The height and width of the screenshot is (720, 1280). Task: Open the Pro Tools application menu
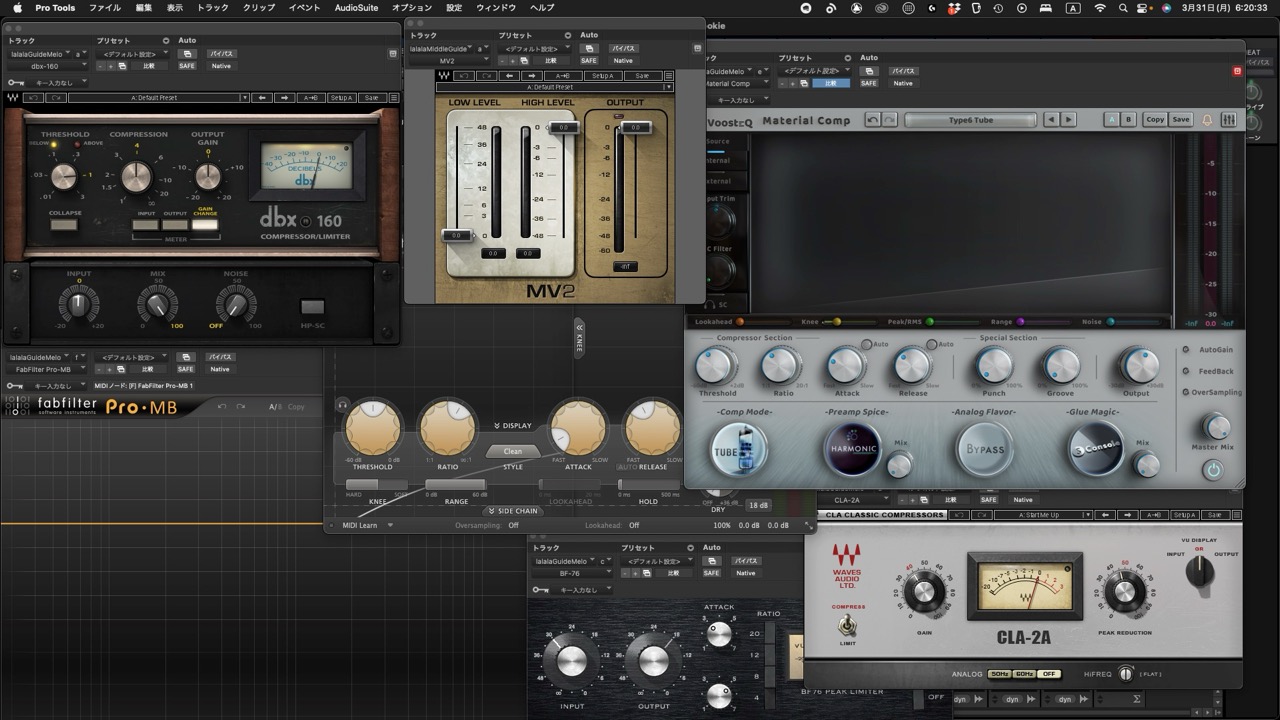point(55,8)
